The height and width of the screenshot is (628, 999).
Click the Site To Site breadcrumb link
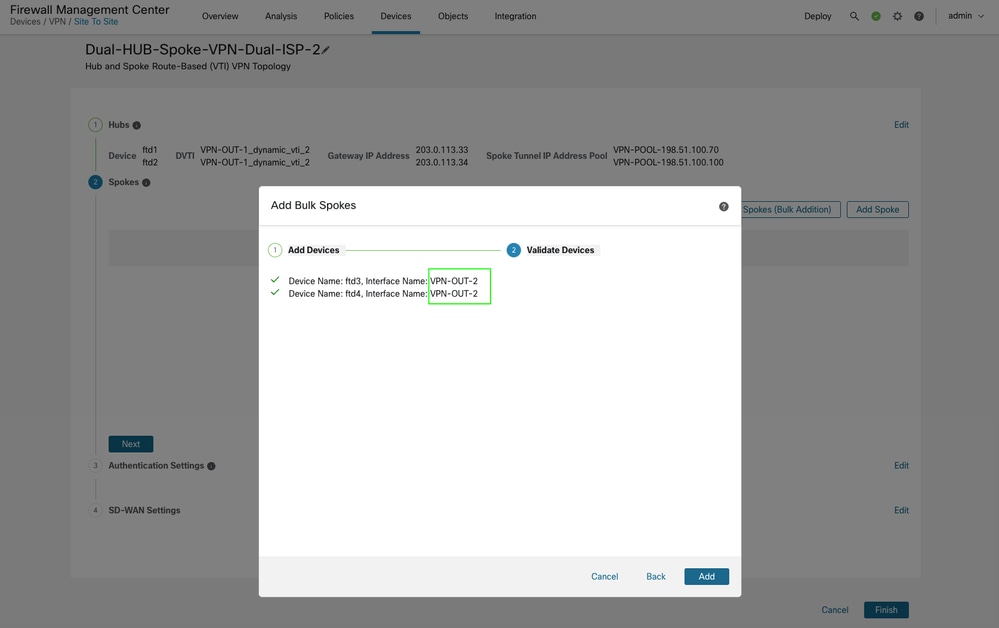(96, 22)
